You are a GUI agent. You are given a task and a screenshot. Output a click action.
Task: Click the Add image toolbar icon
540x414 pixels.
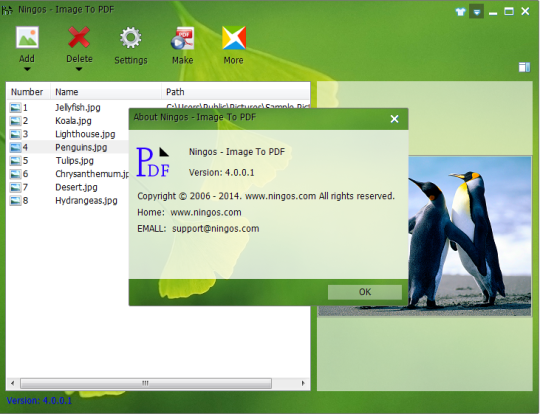pyautogui.click(x=27, y=38)
